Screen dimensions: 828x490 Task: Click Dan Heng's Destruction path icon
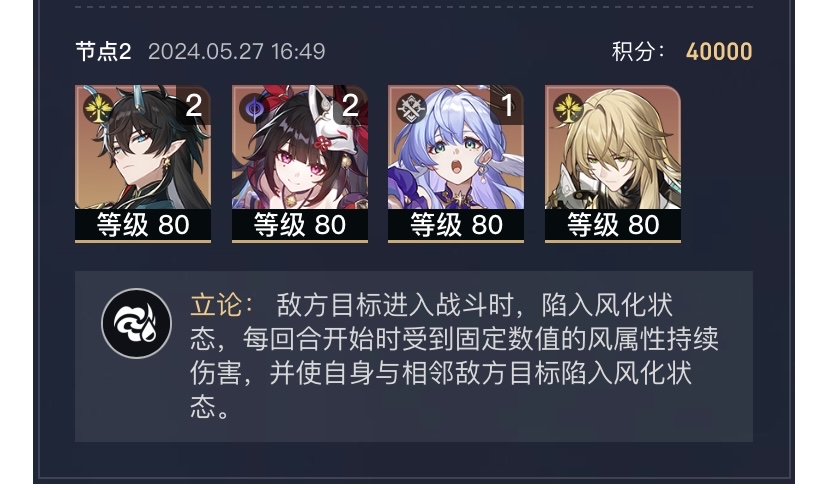click(98, 109)
